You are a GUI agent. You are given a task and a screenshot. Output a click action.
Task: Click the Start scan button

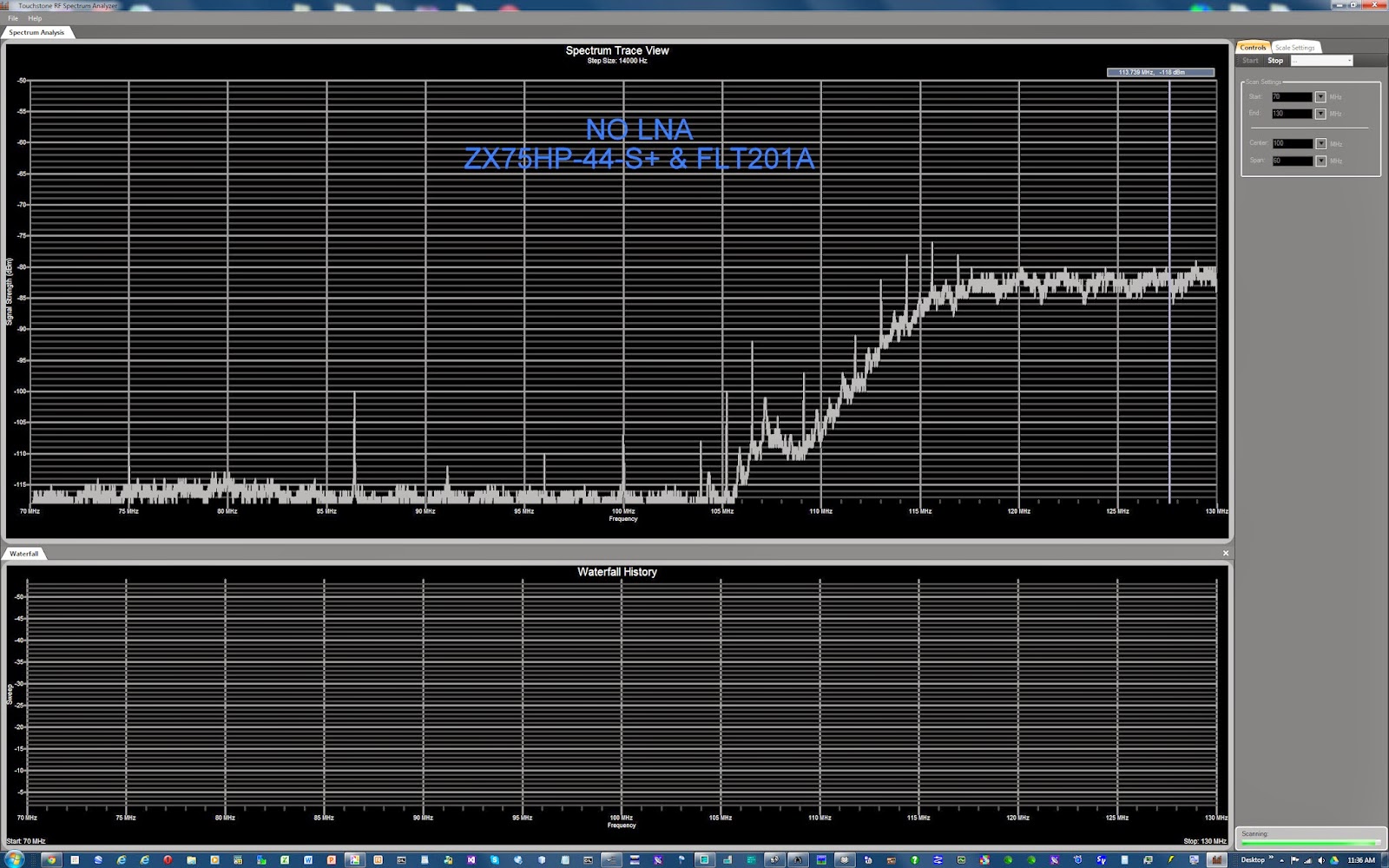coord(1250,61)
